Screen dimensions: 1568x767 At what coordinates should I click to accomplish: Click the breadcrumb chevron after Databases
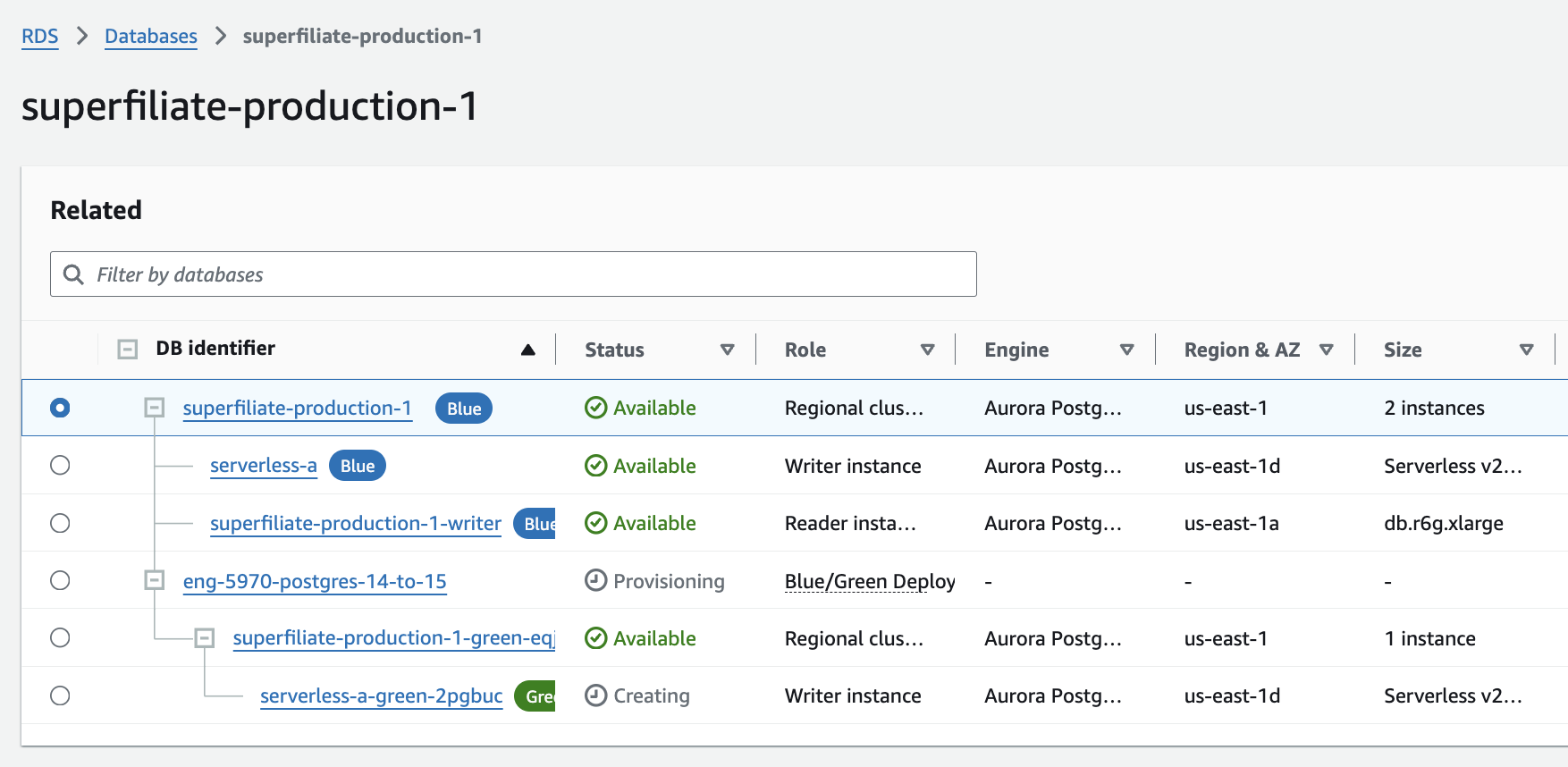pos(221,36)
